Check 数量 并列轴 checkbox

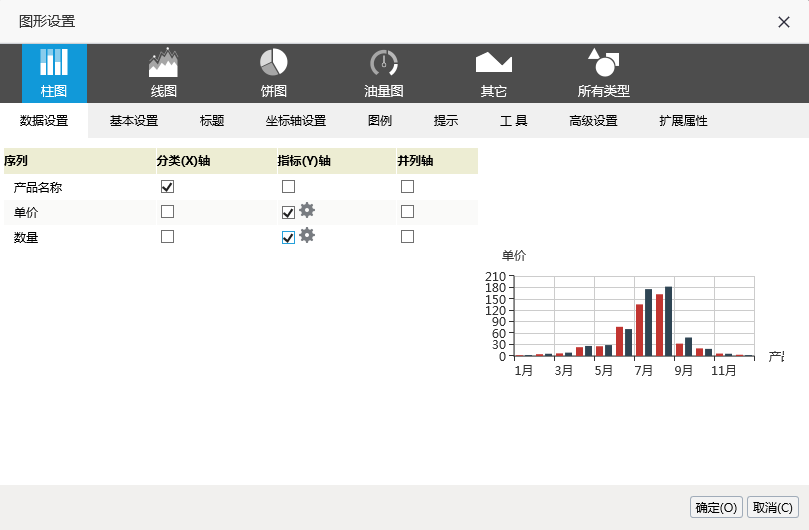407,236
